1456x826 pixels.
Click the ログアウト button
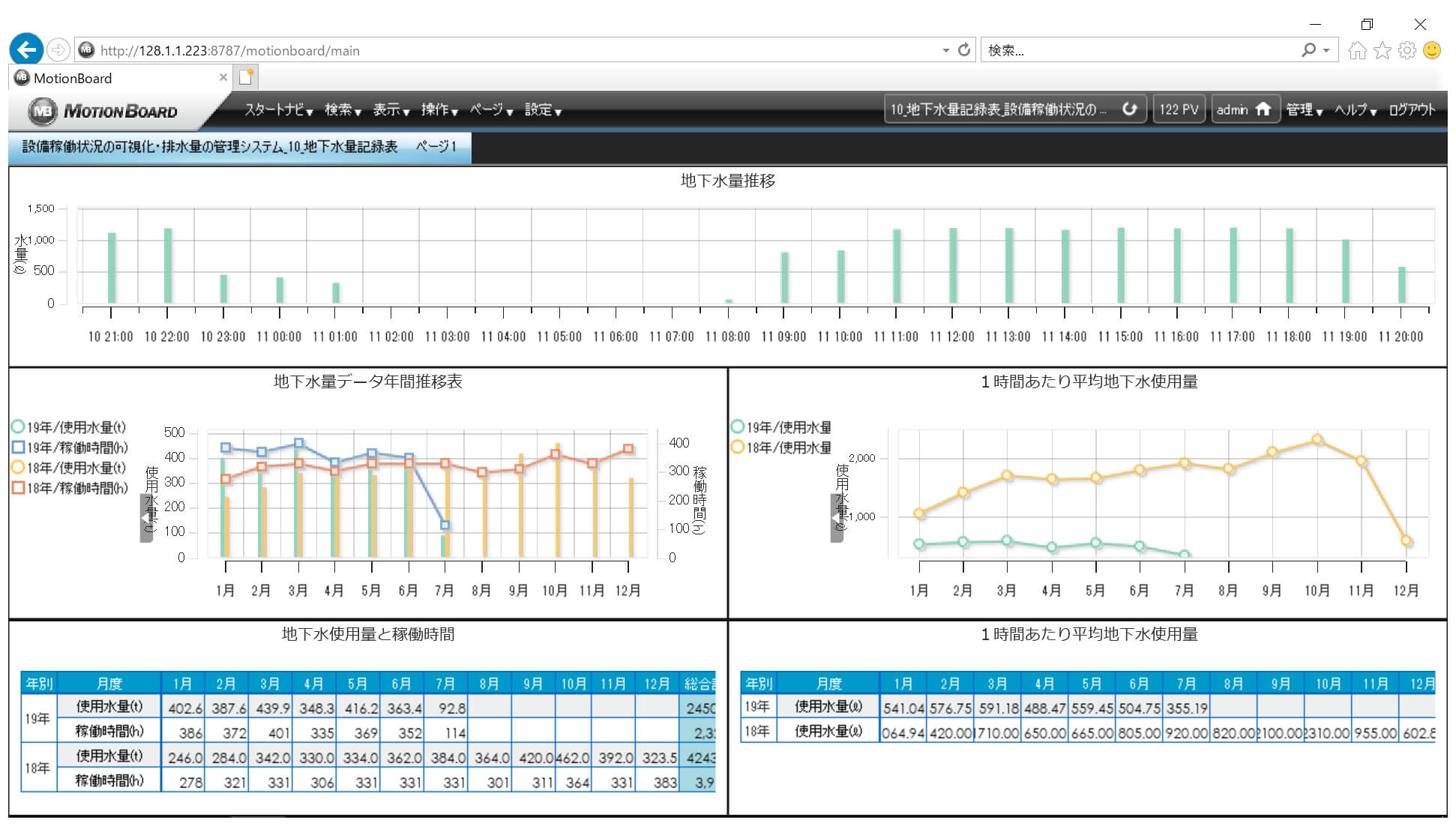[1411, 110]
